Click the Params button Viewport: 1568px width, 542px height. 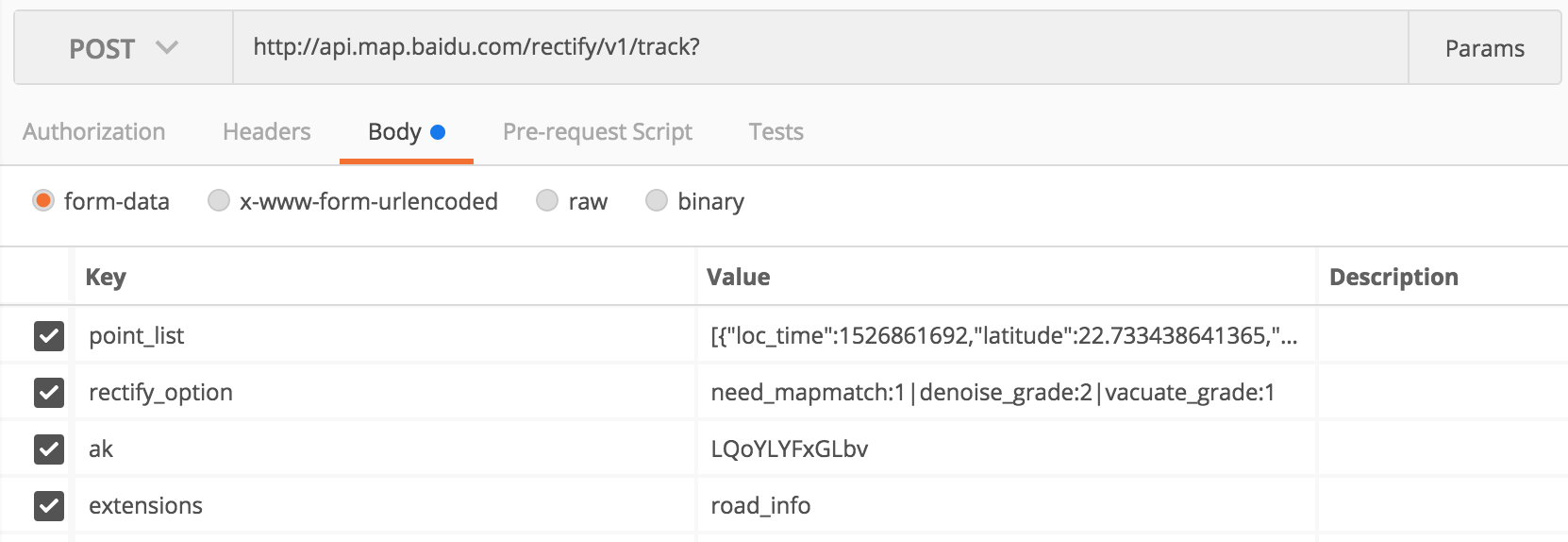[1484, 48]
